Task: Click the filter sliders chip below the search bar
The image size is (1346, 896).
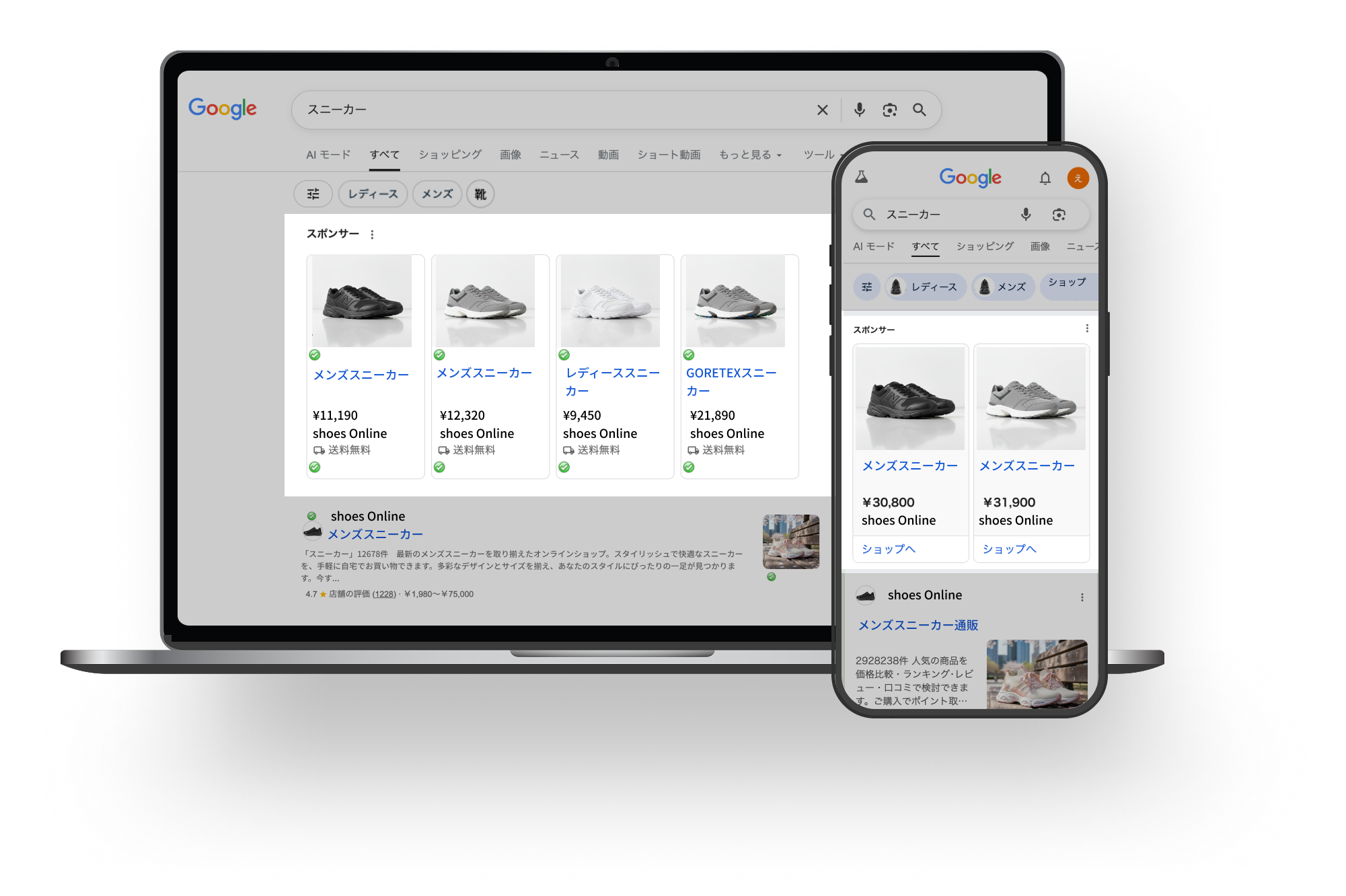Action: tap(313, 194)
